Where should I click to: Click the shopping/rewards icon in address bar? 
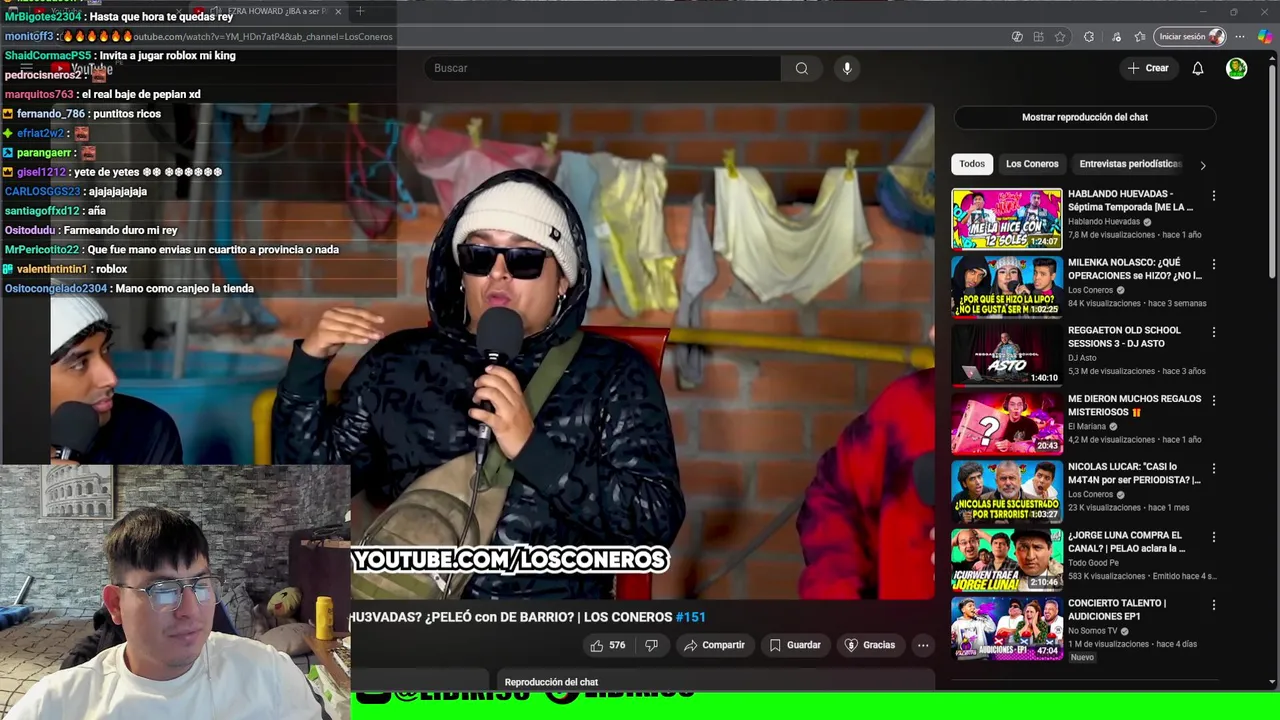(1017, 37)
